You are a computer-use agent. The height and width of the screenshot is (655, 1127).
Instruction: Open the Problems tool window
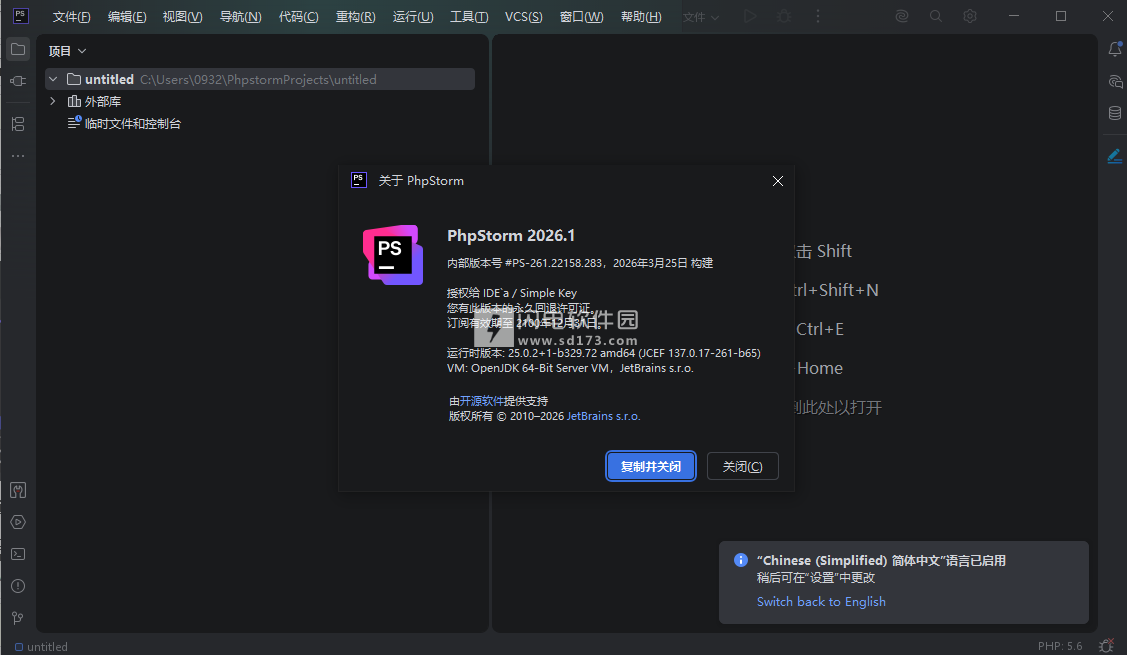[x=17, y=586]
